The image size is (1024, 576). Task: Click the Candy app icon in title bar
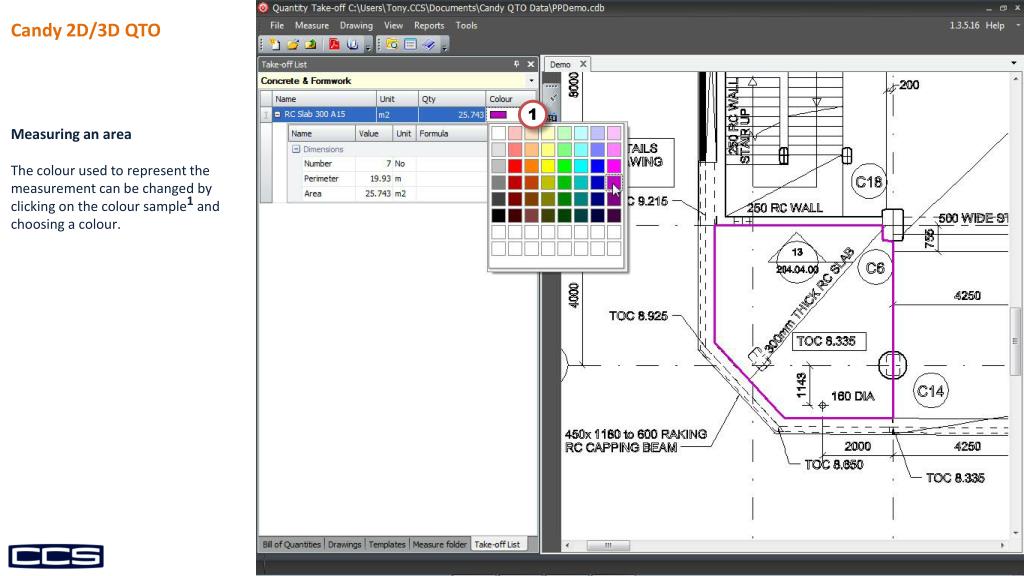pos(263,8)
